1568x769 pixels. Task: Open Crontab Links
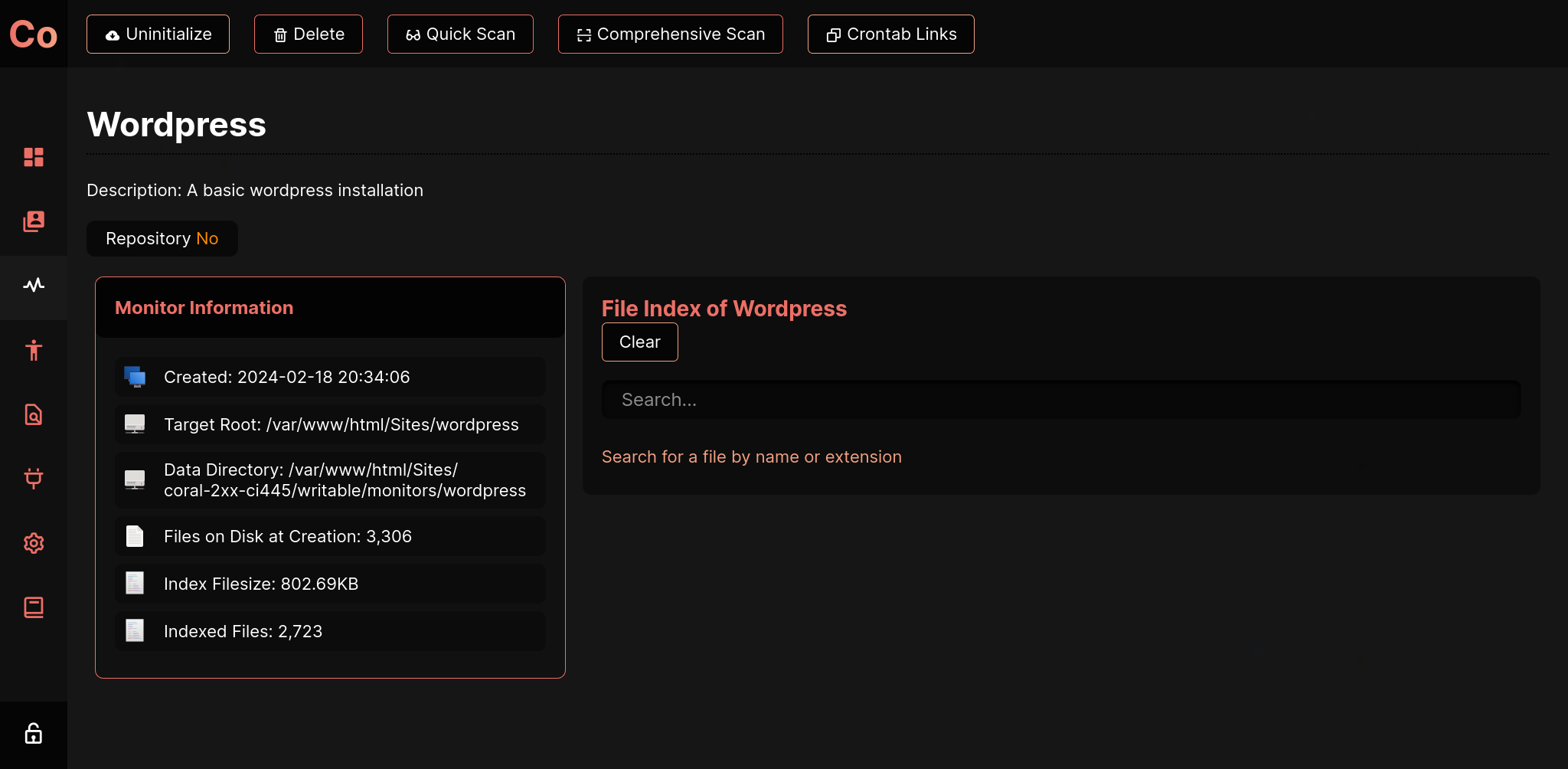pos(890,34)
